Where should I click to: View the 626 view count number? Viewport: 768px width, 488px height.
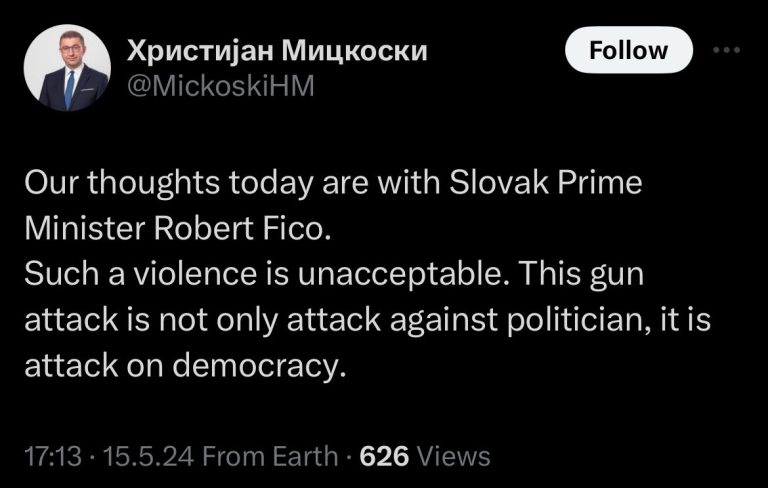tap(384, 456)
